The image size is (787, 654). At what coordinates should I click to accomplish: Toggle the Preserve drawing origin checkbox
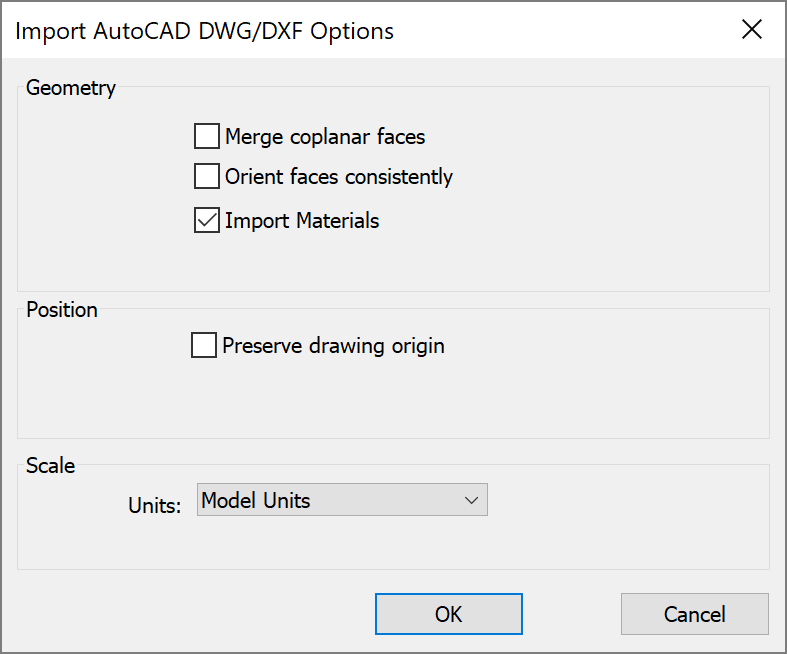click(x=204, y=346)
